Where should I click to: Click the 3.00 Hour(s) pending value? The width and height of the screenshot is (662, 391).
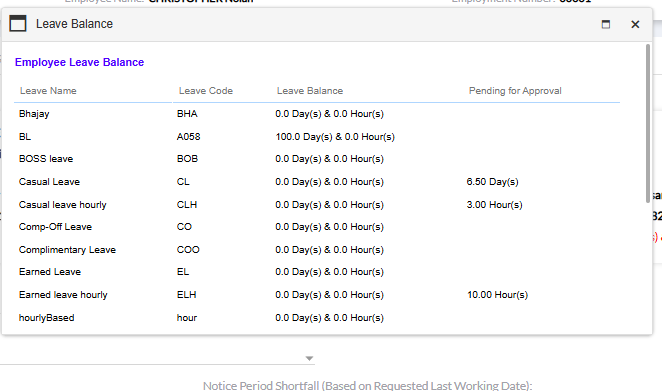tap(494, 205)
